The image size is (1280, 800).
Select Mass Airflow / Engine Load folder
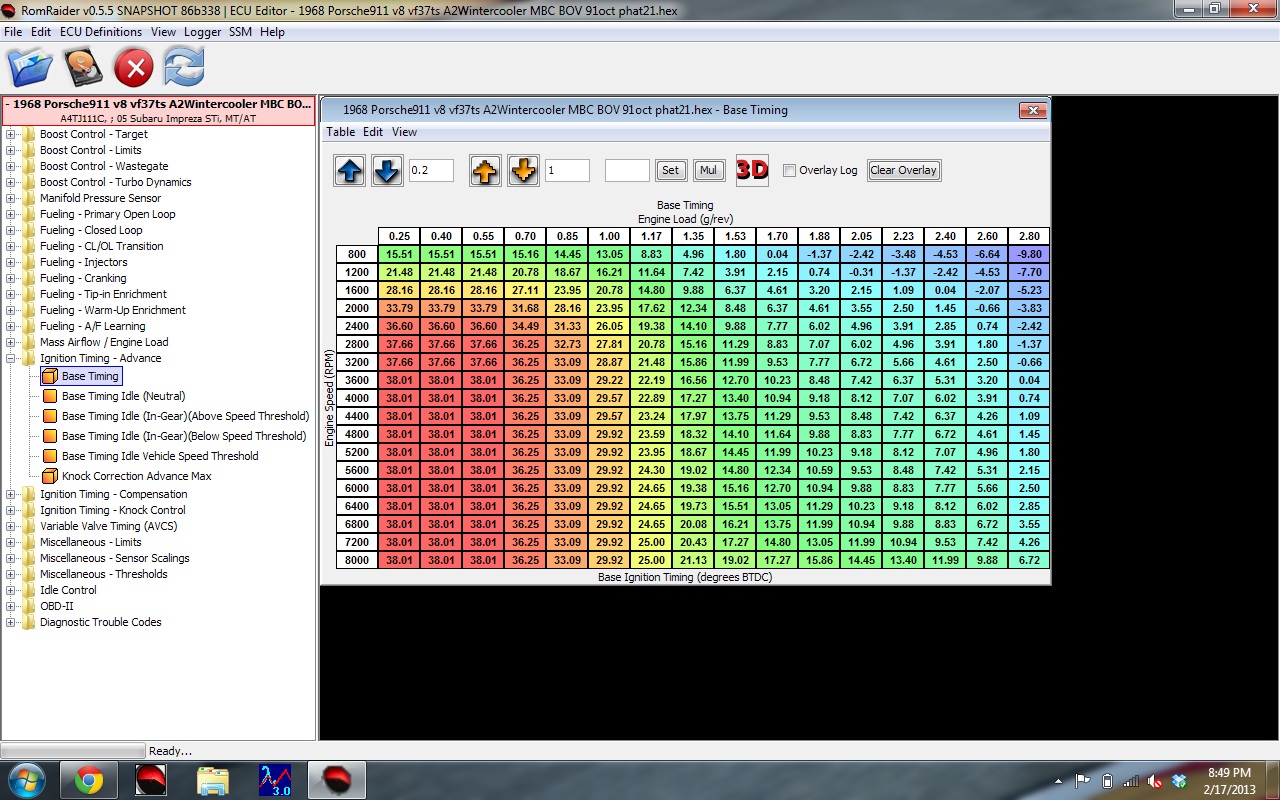coord(104,342)
